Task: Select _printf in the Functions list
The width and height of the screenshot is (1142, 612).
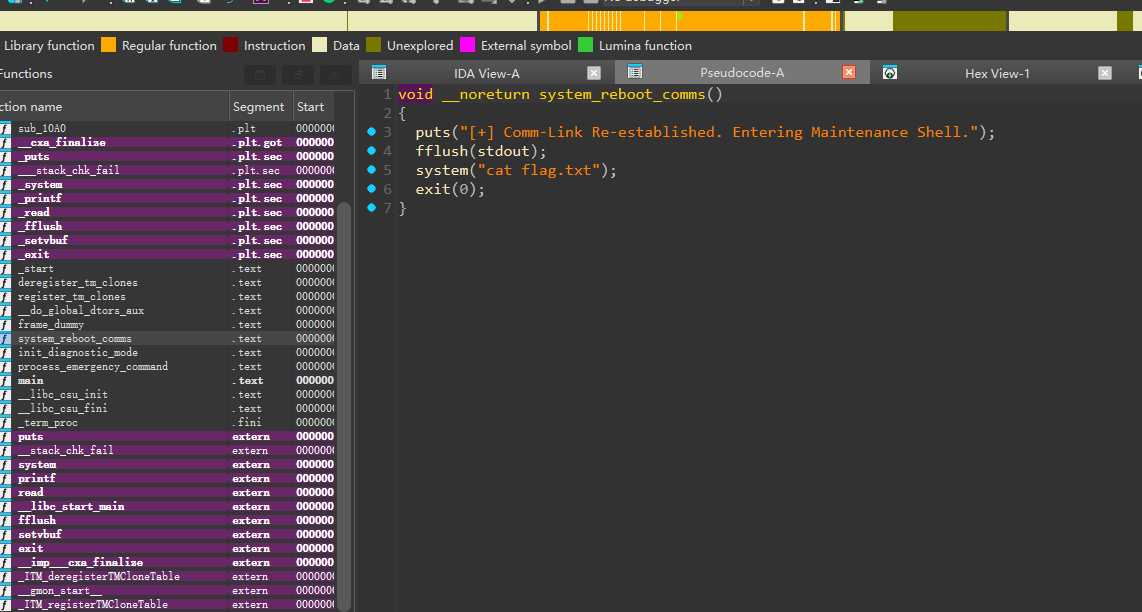Action: (x=167, y=198)
